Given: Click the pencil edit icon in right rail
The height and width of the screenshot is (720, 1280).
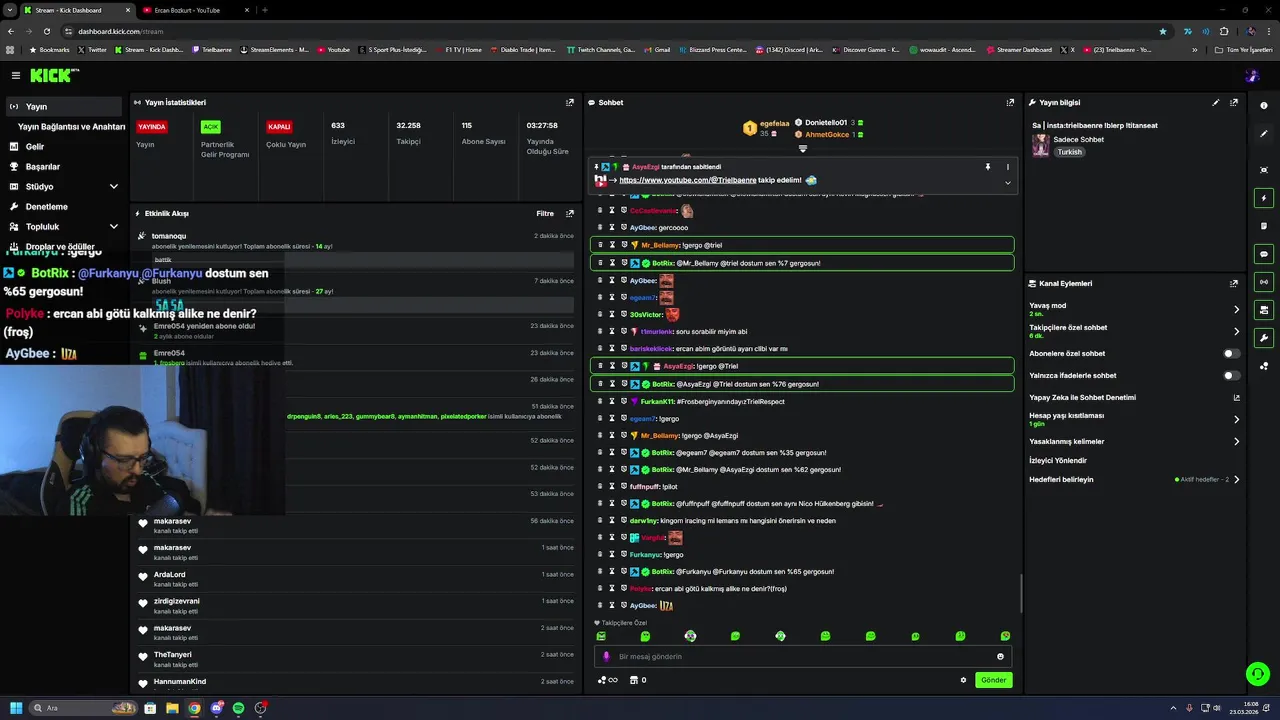Looking at the screenshot, I should tap(1264, 134).
